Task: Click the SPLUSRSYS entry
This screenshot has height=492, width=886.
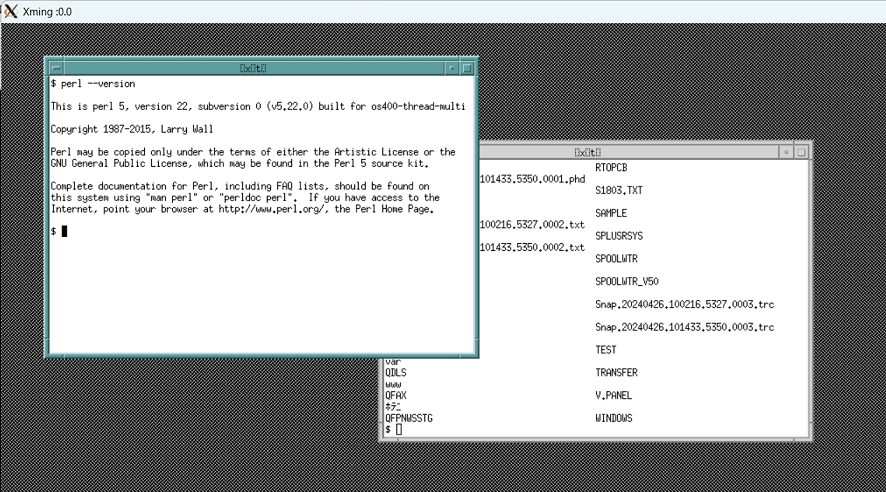Action: 619,236
